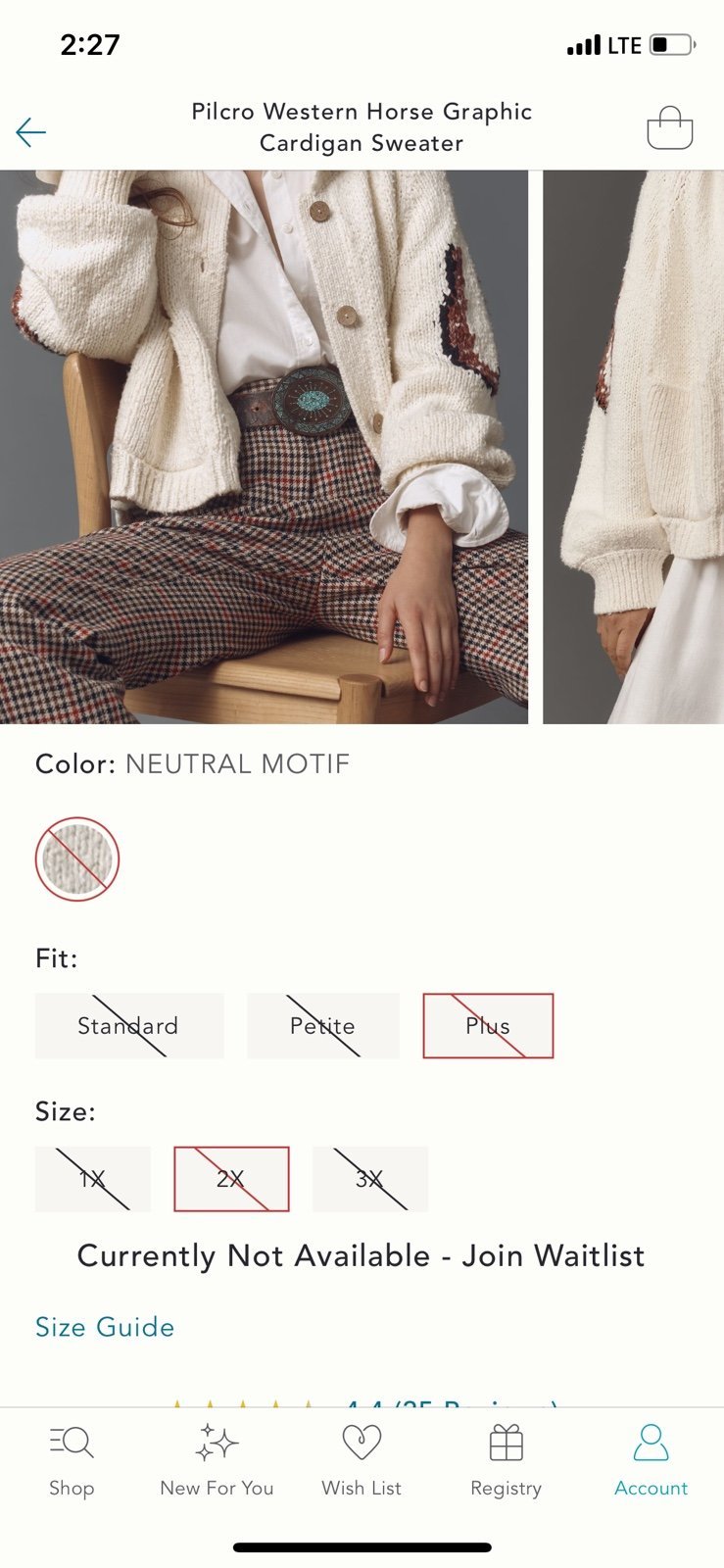View the second cardigan photo on right
This screenshot has width=724, height=1568.
click(634, 447)
